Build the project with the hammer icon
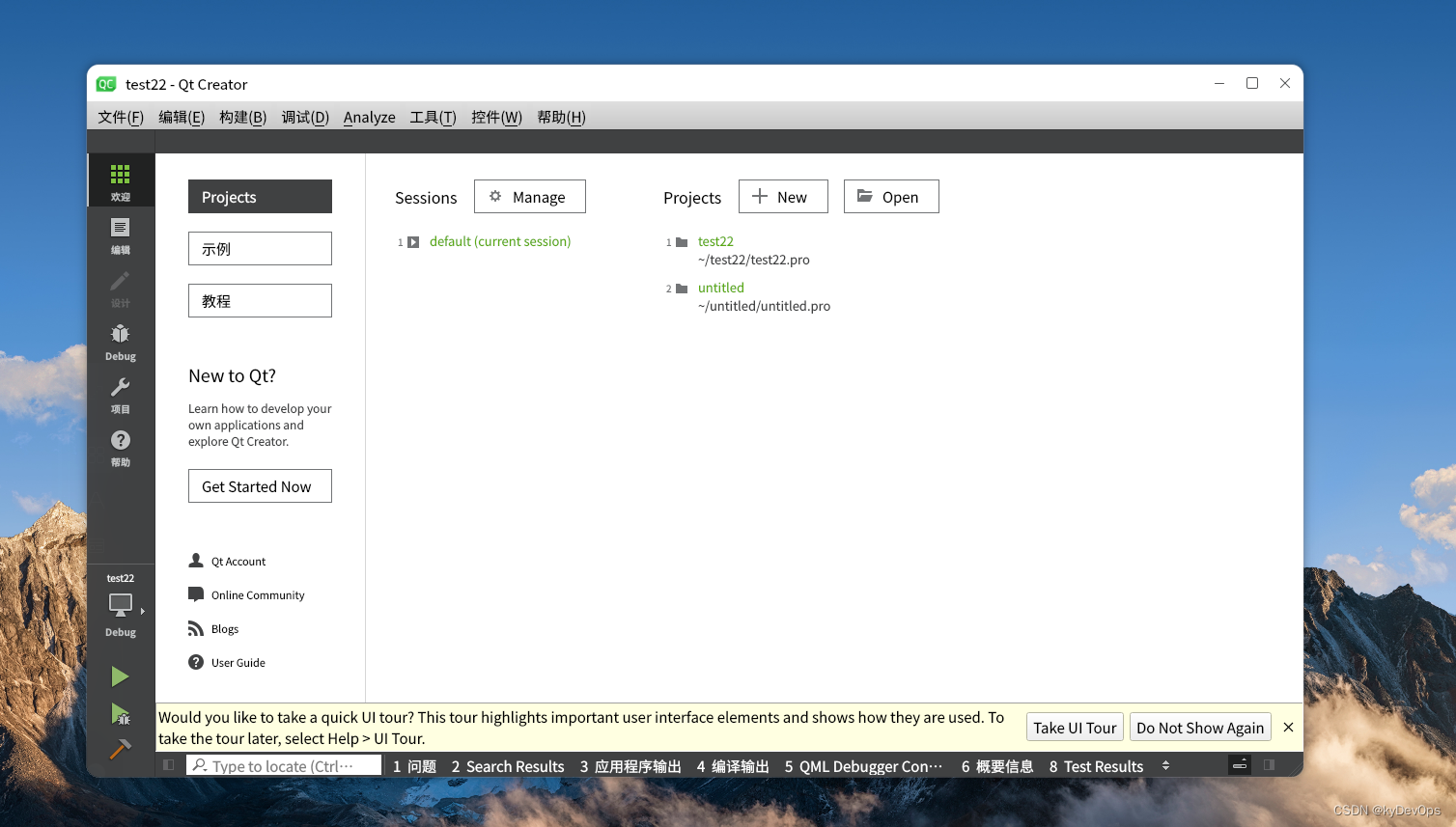 pyautogui.click(x=120, y=749)
